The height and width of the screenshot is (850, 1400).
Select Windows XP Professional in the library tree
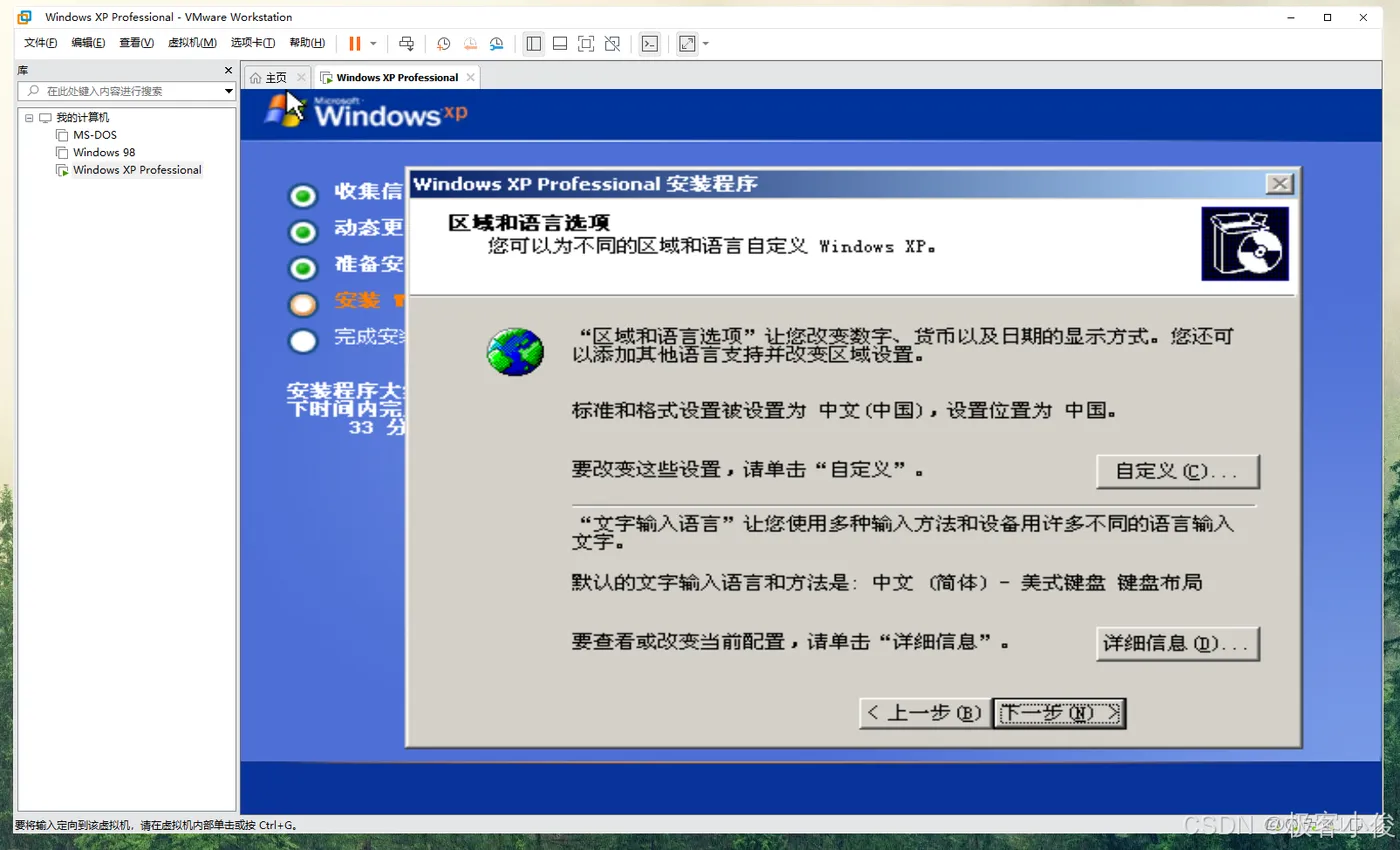pyautogui.click(x=137, y=170)
